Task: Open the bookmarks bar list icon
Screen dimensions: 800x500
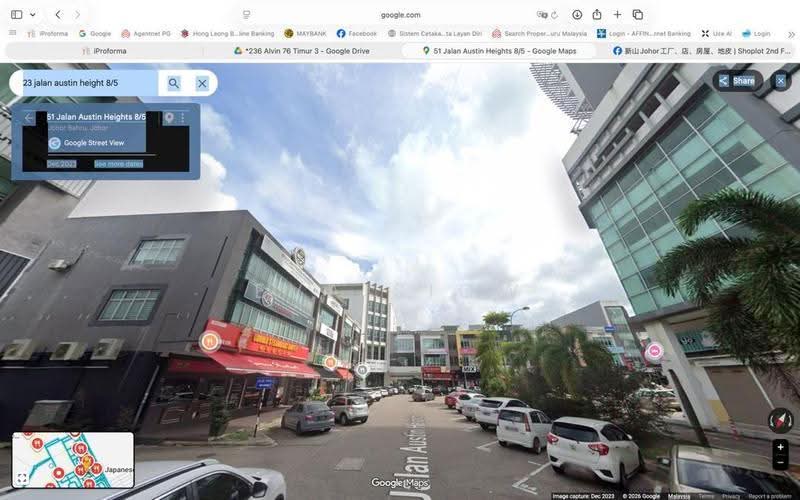Action: [13, 33]
